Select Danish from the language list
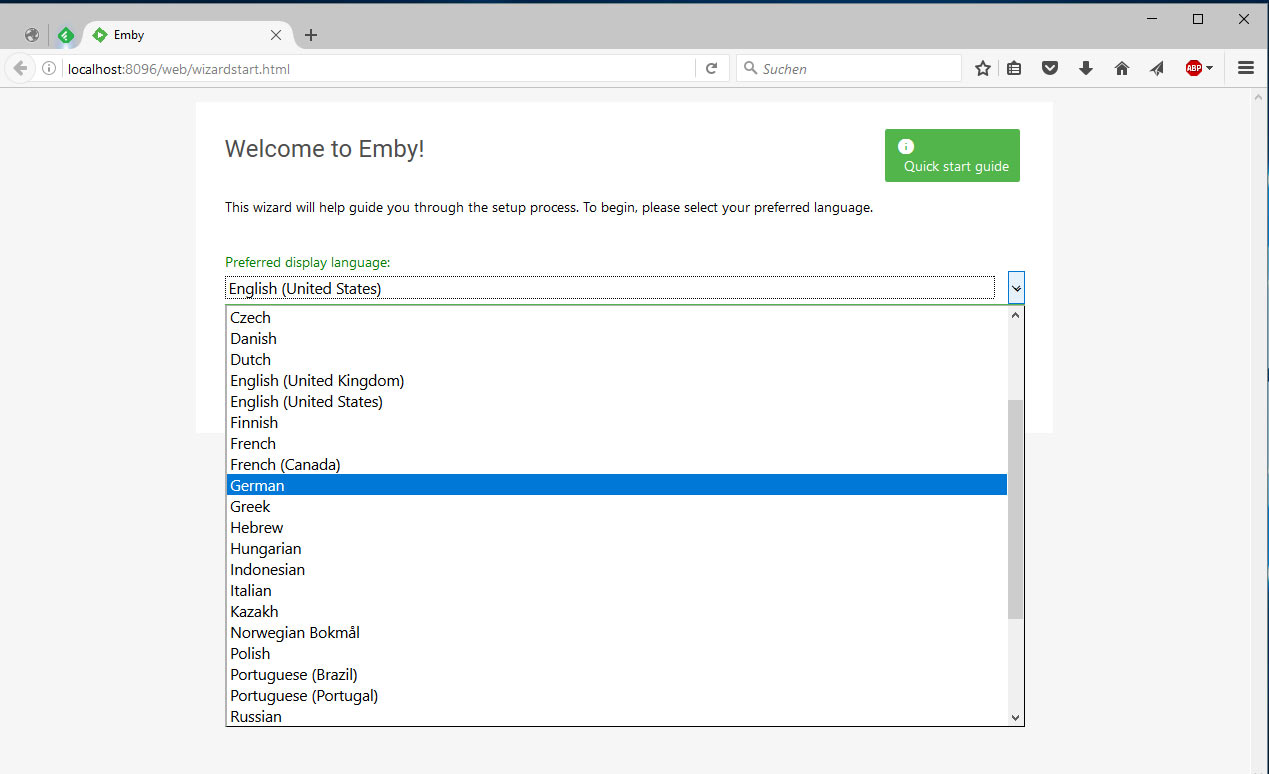1269x774 pixels. 617,338
